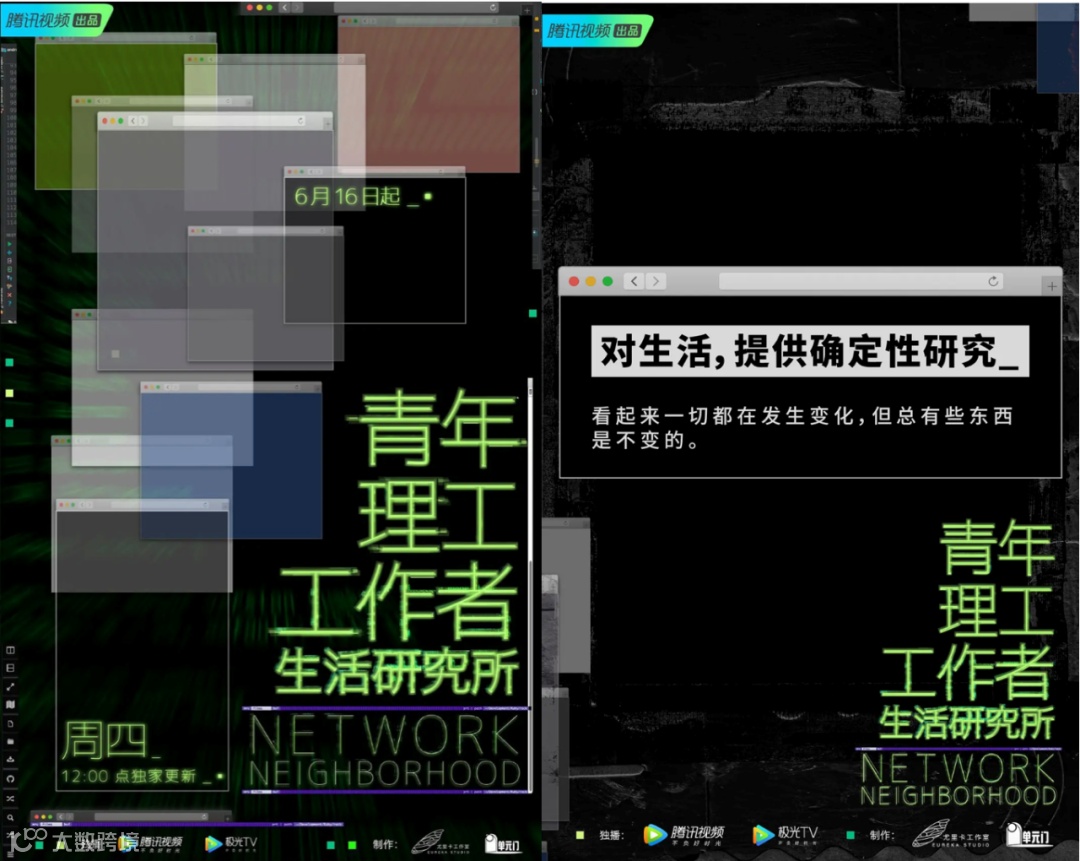1080x861 pixels.
Task: Click reload icon in left poster white browser window
Action: click(300, 121)
